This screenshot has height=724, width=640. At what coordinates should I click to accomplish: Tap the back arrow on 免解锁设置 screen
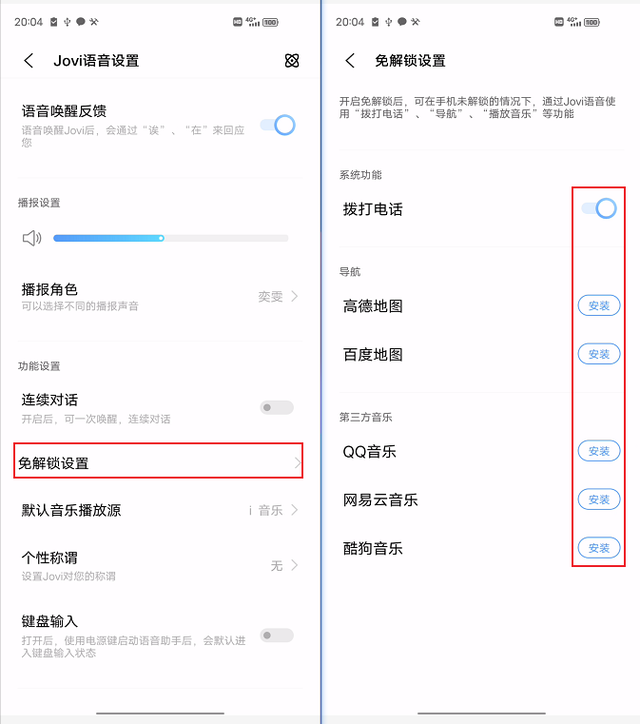tap(350, 60)
